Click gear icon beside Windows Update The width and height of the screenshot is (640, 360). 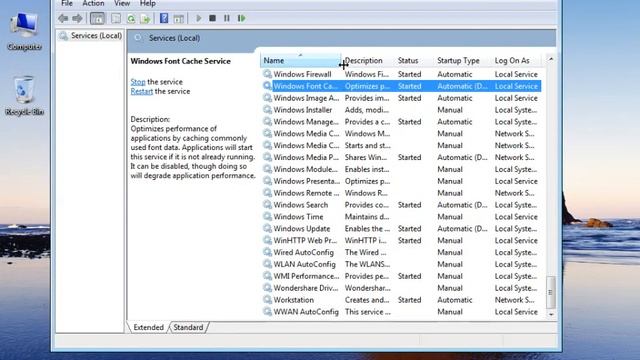tap(267, 228)
